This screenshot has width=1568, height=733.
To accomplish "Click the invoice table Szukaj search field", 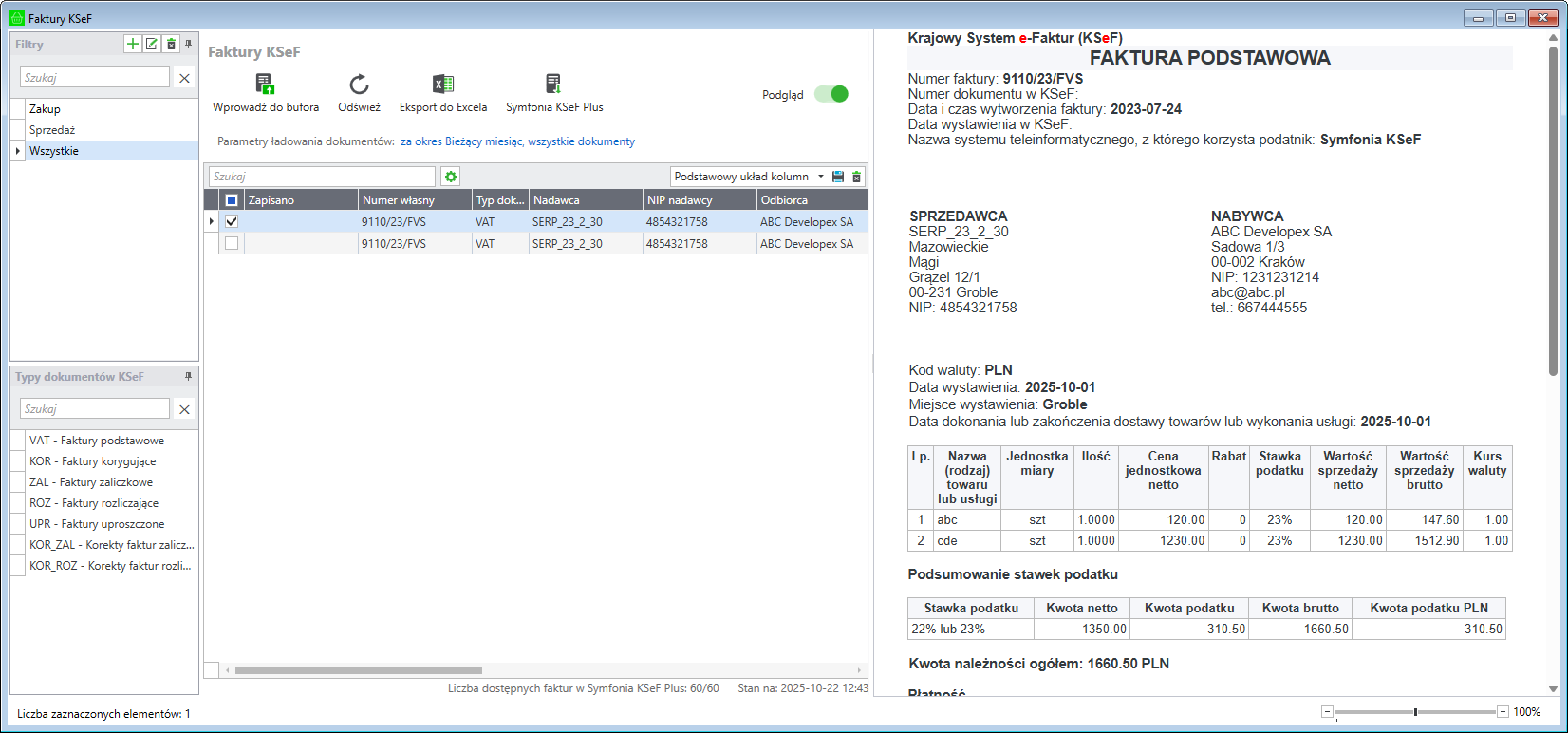I will 322,177.
